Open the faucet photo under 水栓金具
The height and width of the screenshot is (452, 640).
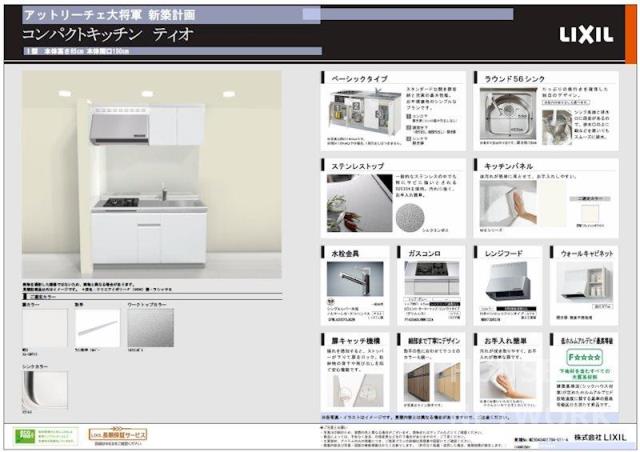pos(355,279)
